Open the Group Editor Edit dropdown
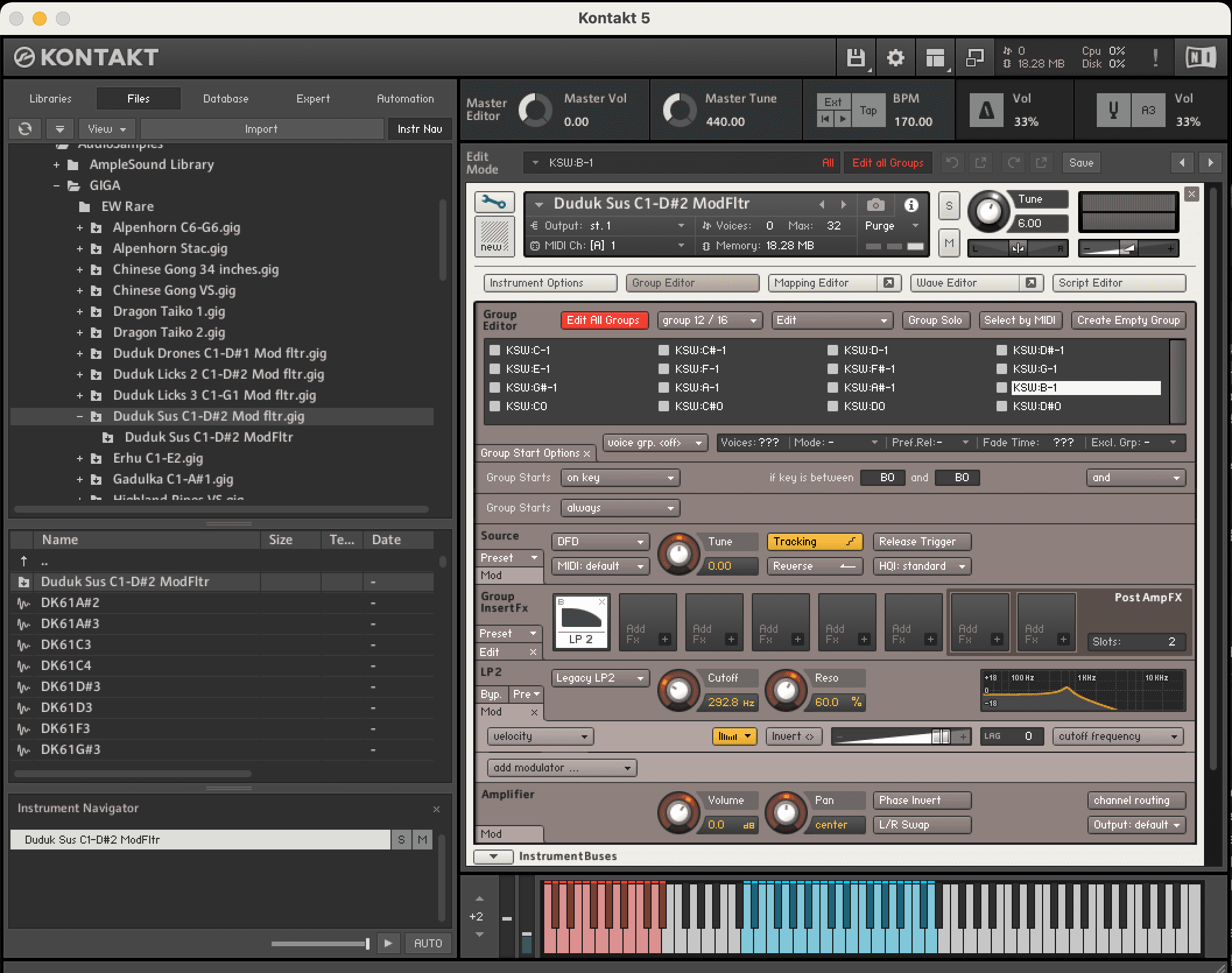Image resolution: width=1232 pixels, height=973 pixels. [832, 320]
